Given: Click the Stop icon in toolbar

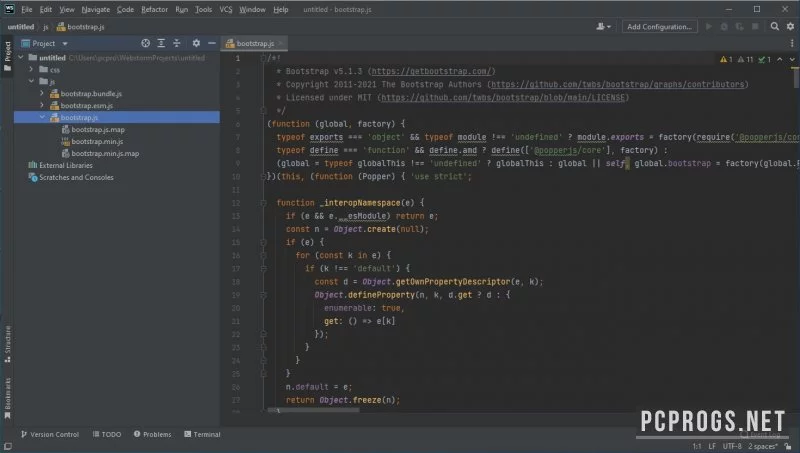Looking at the screenshot, I should coord(755,27).
